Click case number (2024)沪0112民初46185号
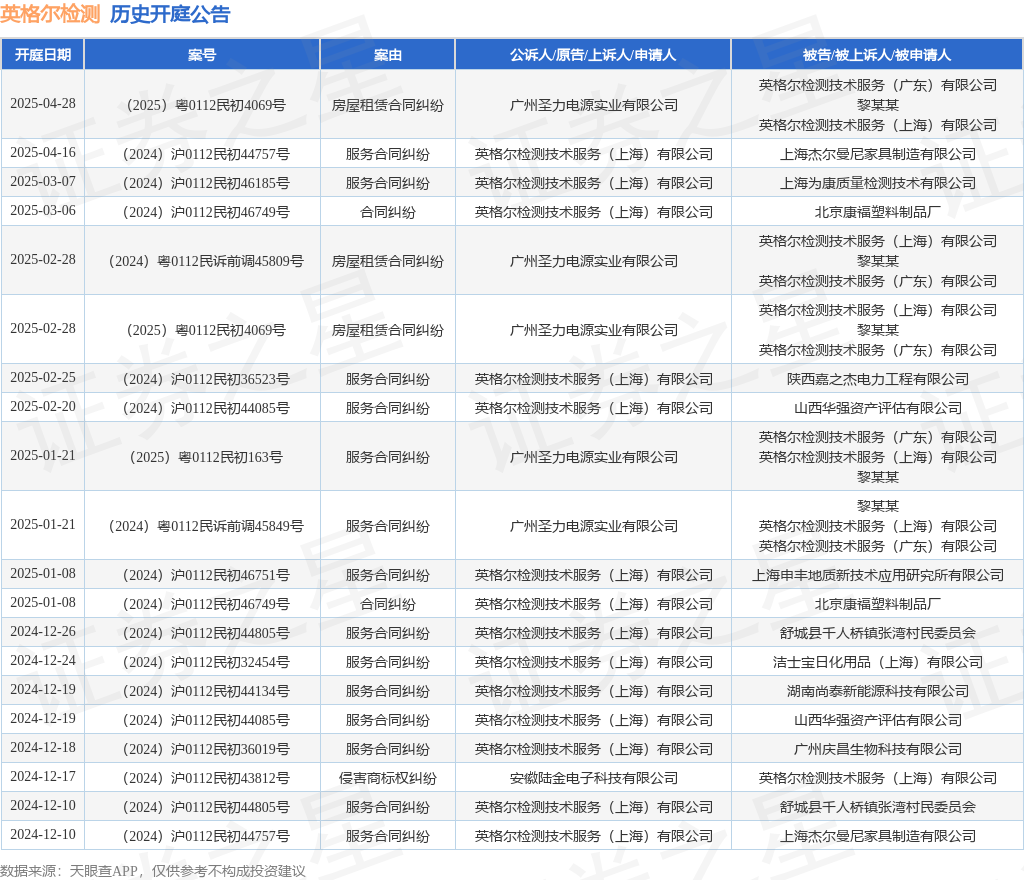1024x880 pixels. click(206, 183)
